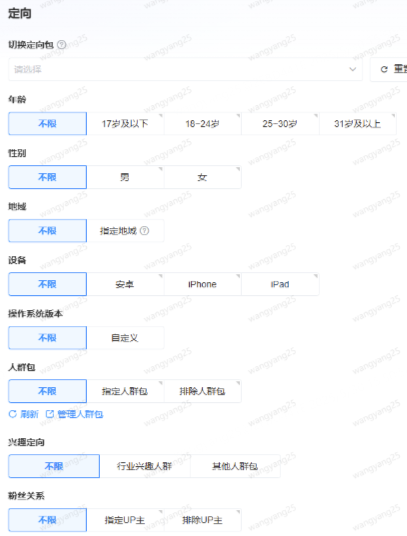
Task: Select gender option 女
Action: 203,177
